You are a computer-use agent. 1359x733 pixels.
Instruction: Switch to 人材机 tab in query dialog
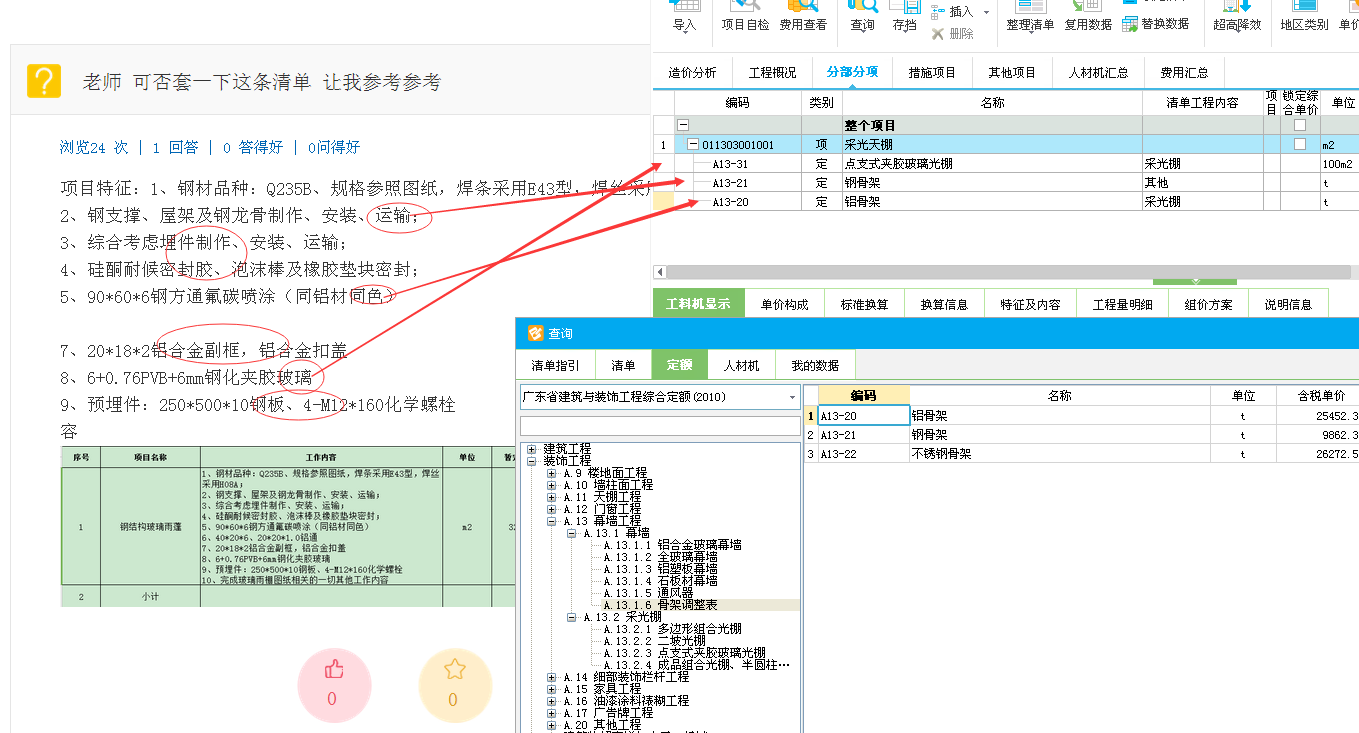[741, 366]
